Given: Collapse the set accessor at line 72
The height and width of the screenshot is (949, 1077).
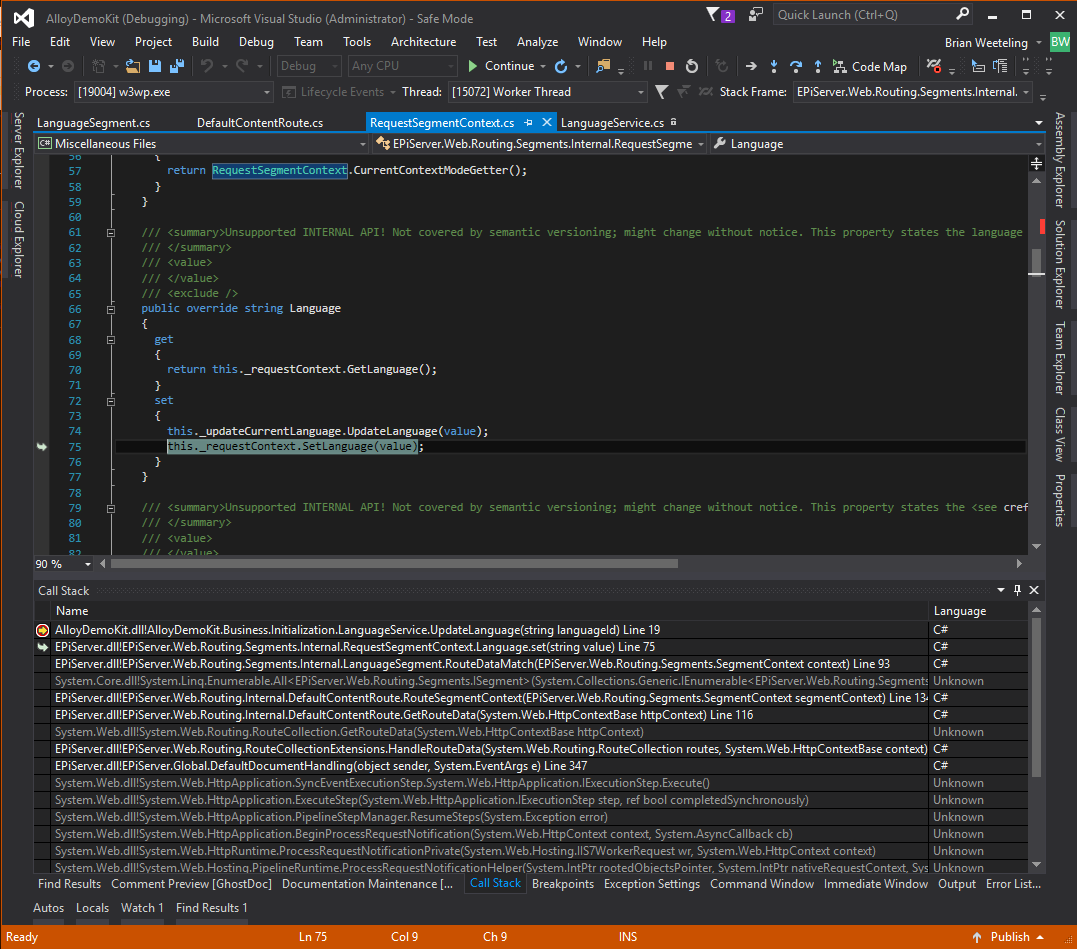Looking at the screenshot, I should [x=111, y=401].
